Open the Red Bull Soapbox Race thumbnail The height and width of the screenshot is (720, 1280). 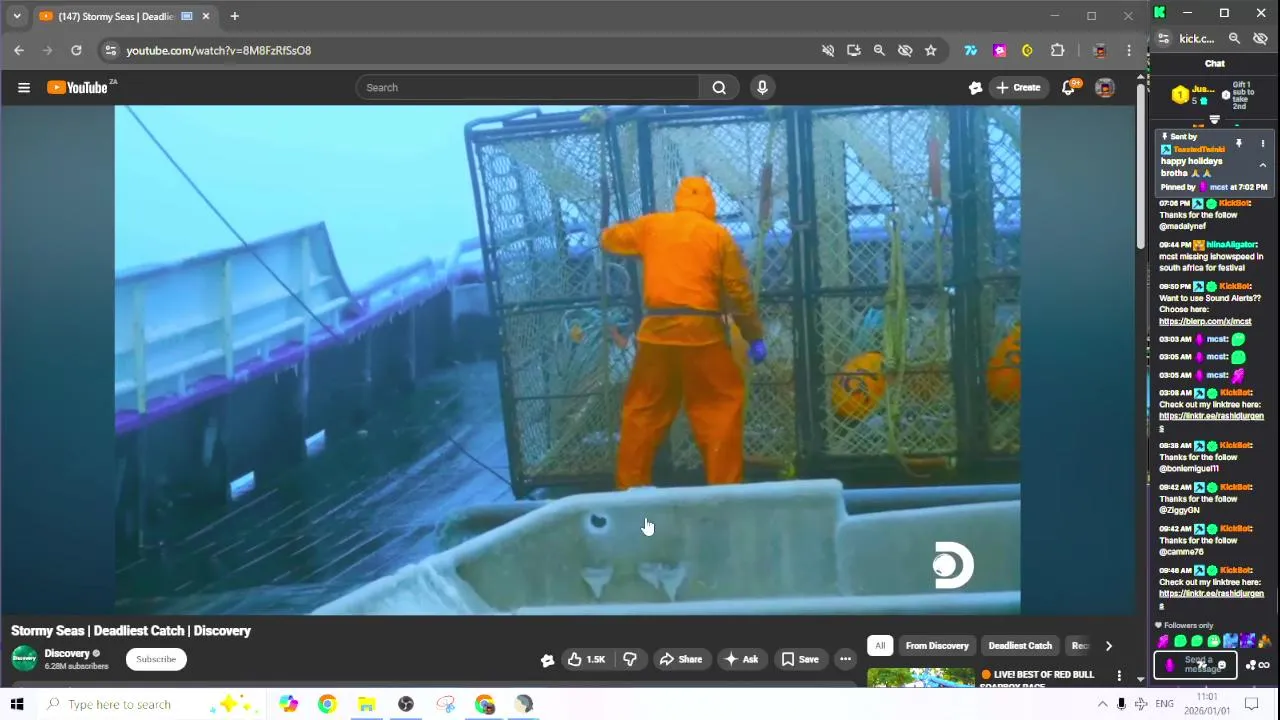coord(921,678)
